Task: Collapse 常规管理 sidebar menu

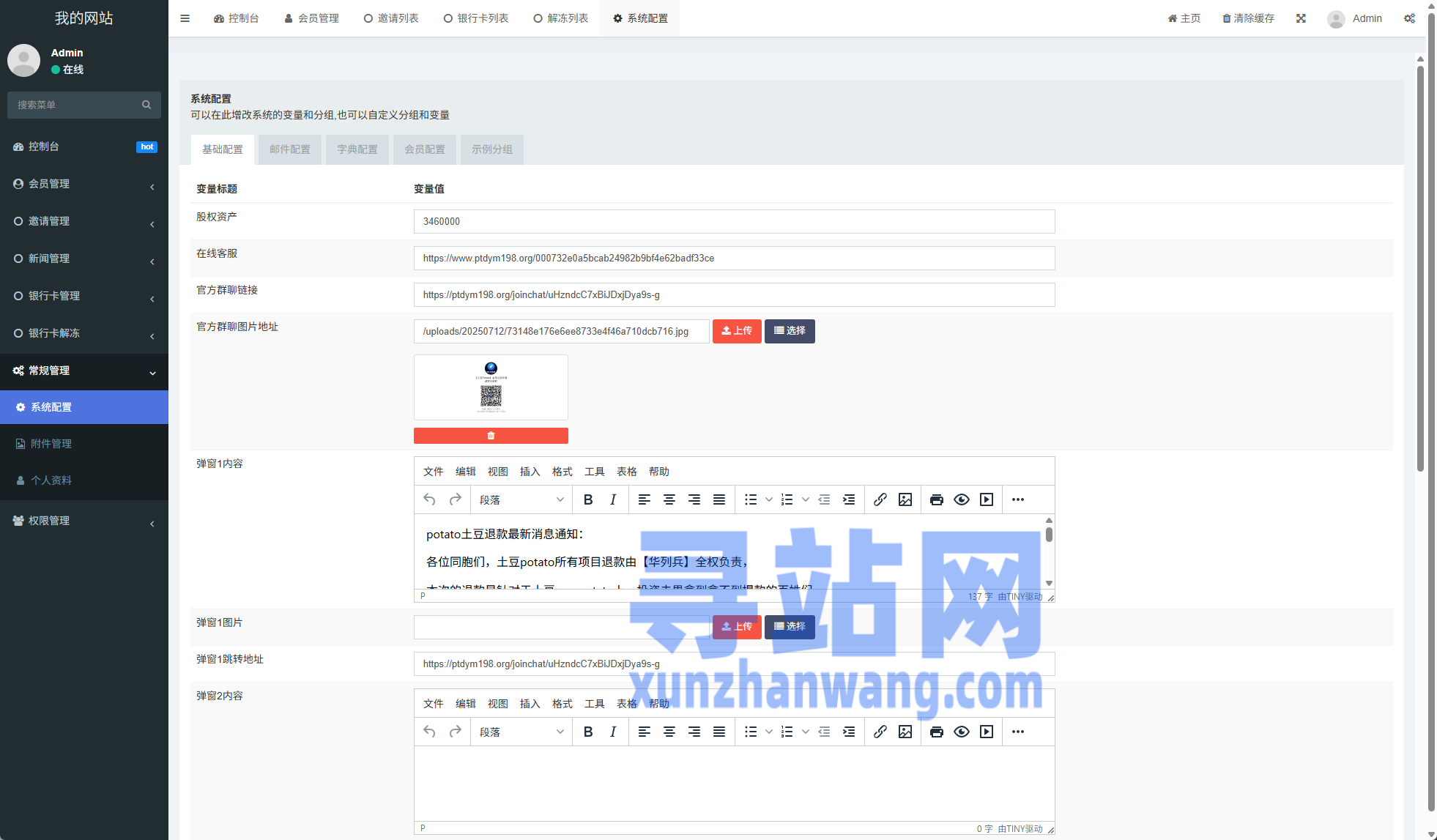Action: click(84, 371)
